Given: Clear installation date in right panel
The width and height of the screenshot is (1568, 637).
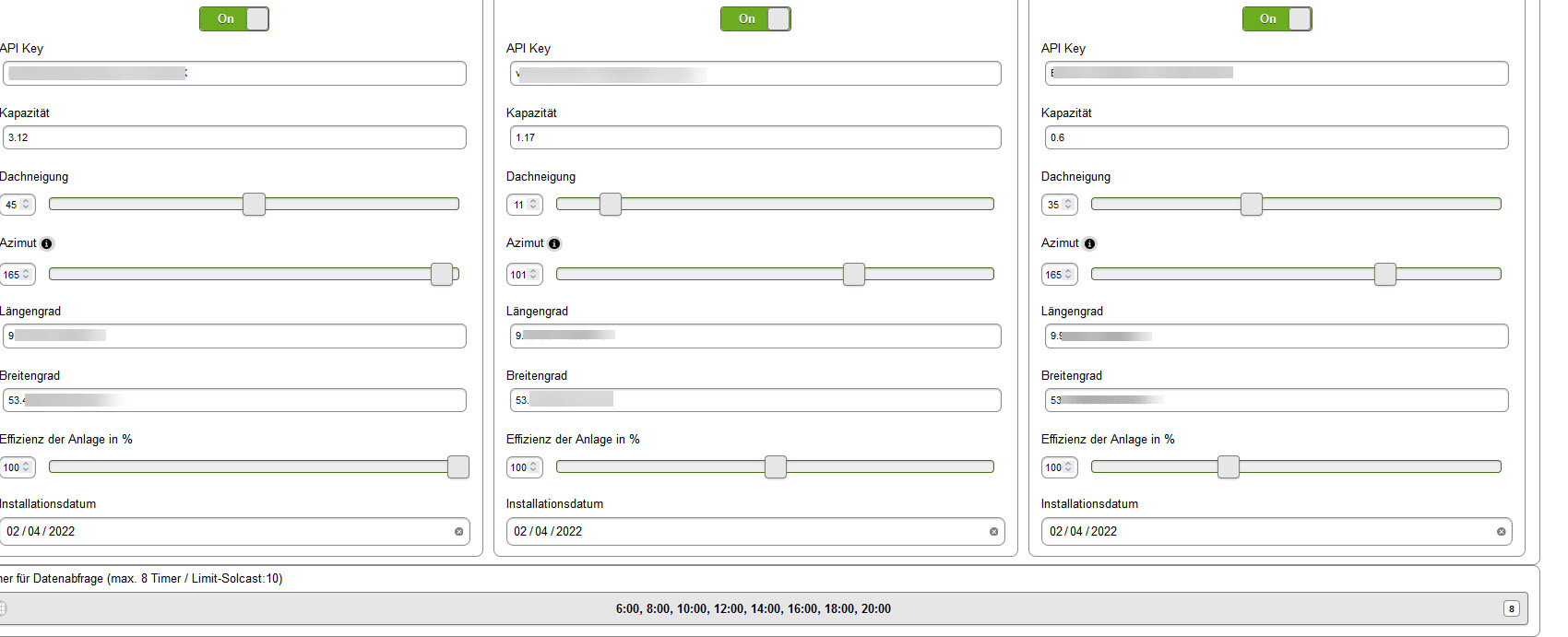Looking at the screenshot, I should pyautogui.click(x=1501, y=532).
